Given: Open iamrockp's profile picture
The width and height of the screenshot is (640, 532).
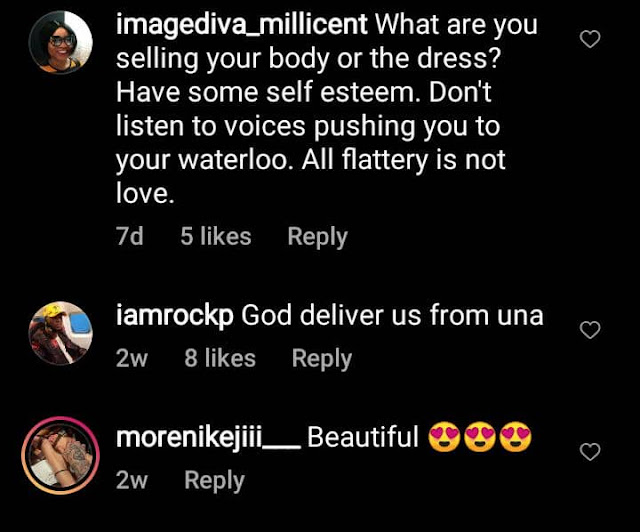Looking at the screenshot, I should tap(60, 333).
